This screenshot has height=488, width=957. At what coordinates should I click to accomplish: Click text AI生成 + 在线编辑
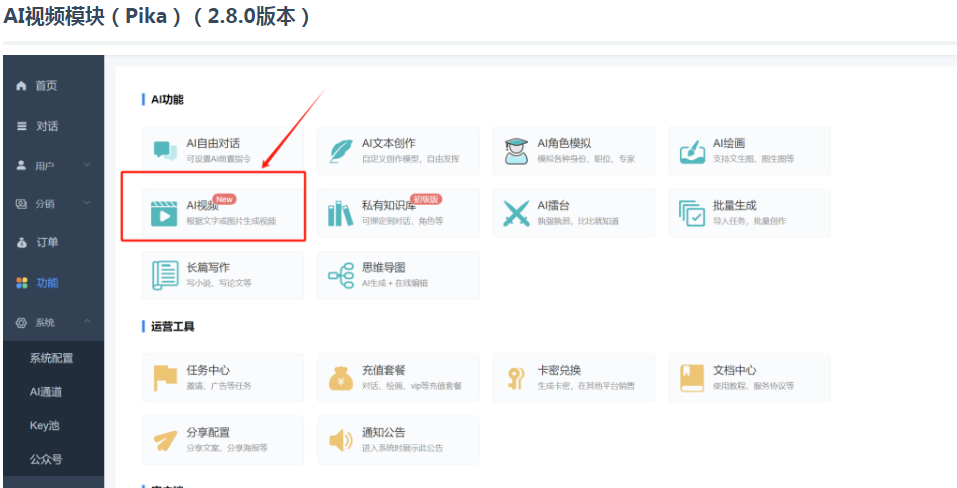coord(395,284)
